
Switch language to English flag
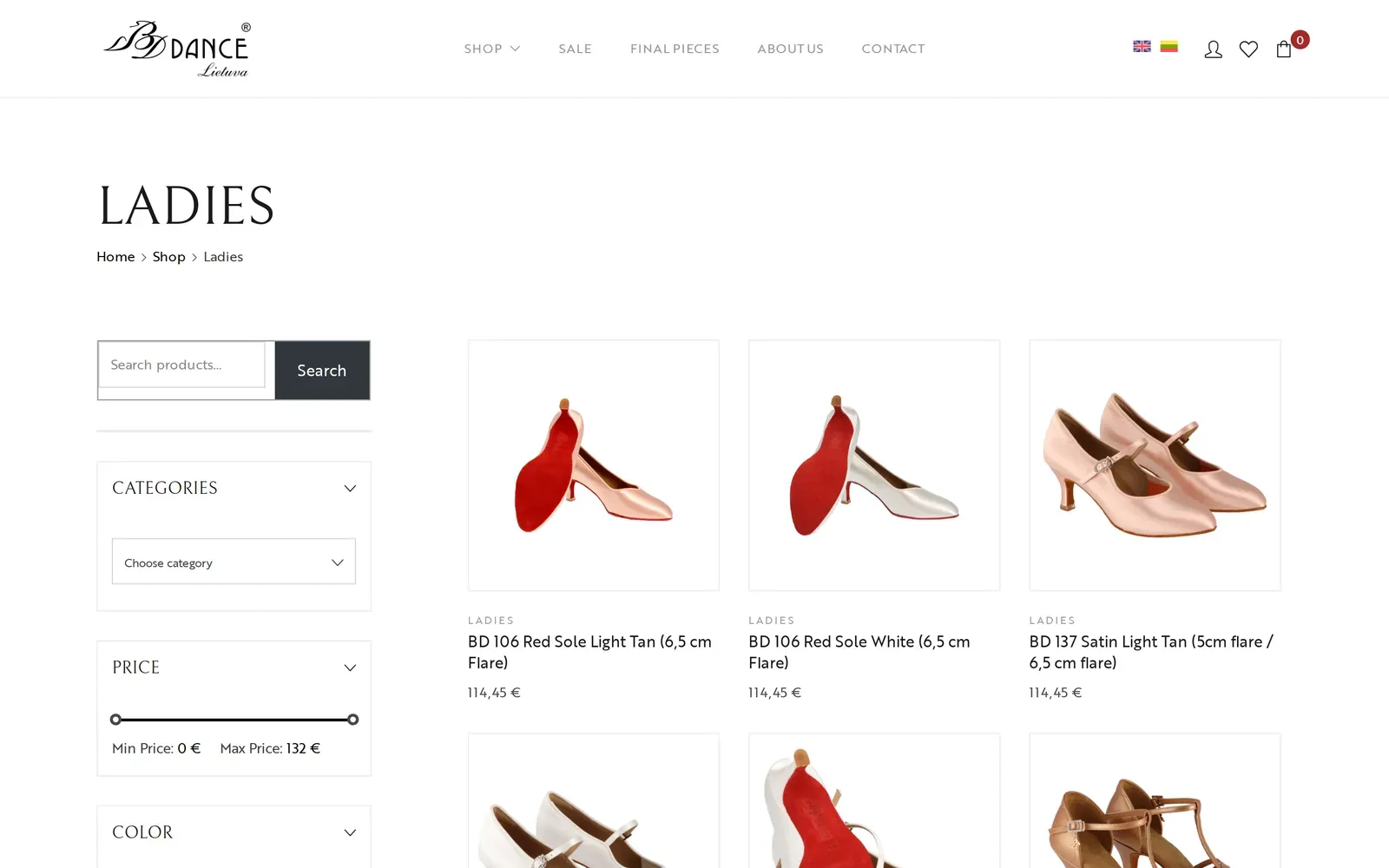(1142, 46)
